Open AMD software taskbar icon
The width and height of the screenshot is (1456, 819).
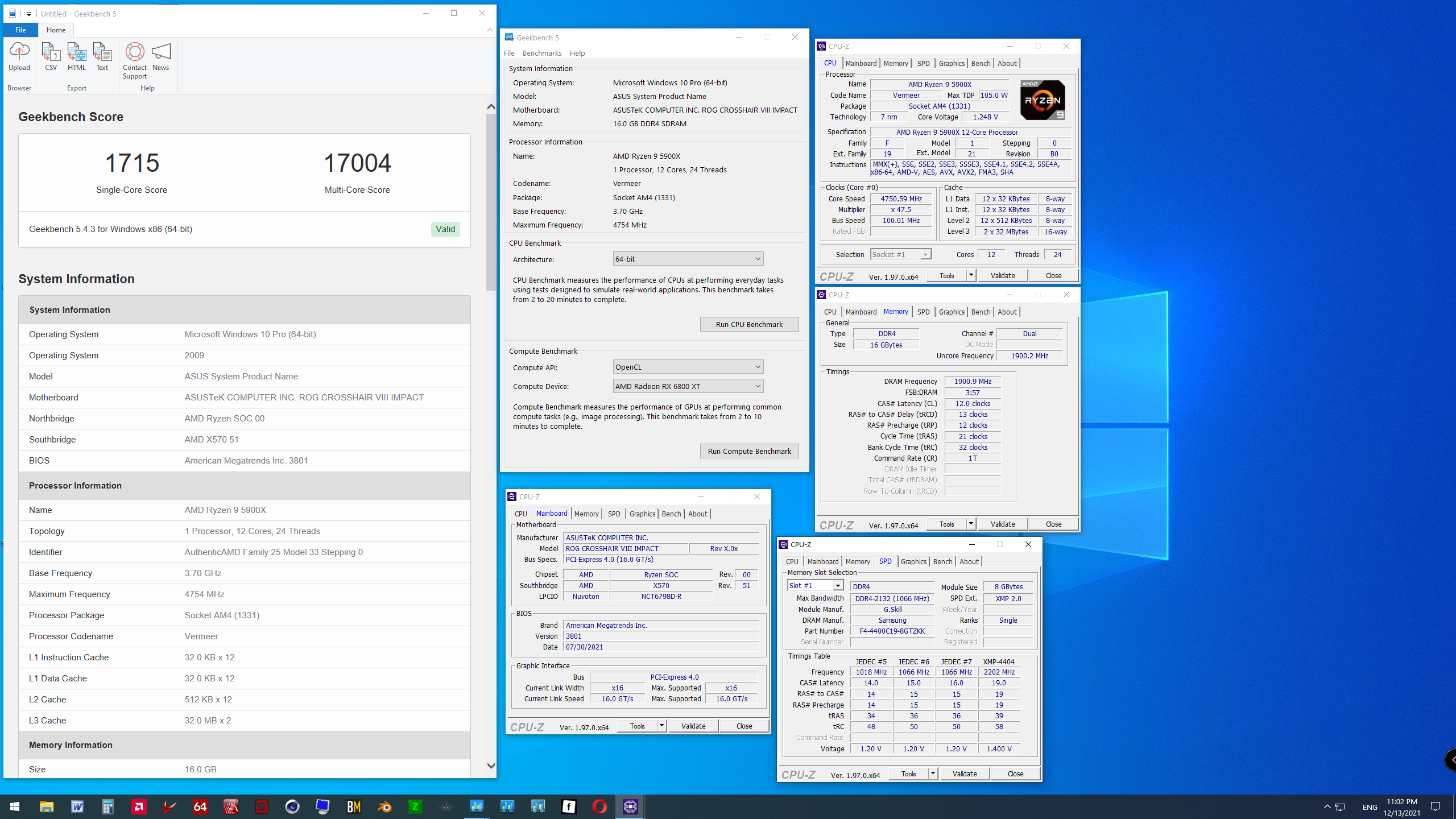point(139,806)
